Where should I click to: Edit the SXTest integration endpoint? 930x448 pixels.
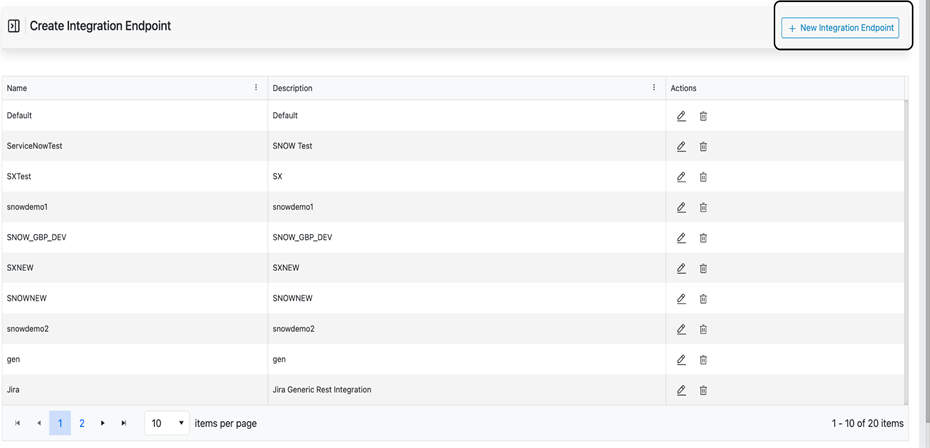pyautogui.click(x=681, y=177)
